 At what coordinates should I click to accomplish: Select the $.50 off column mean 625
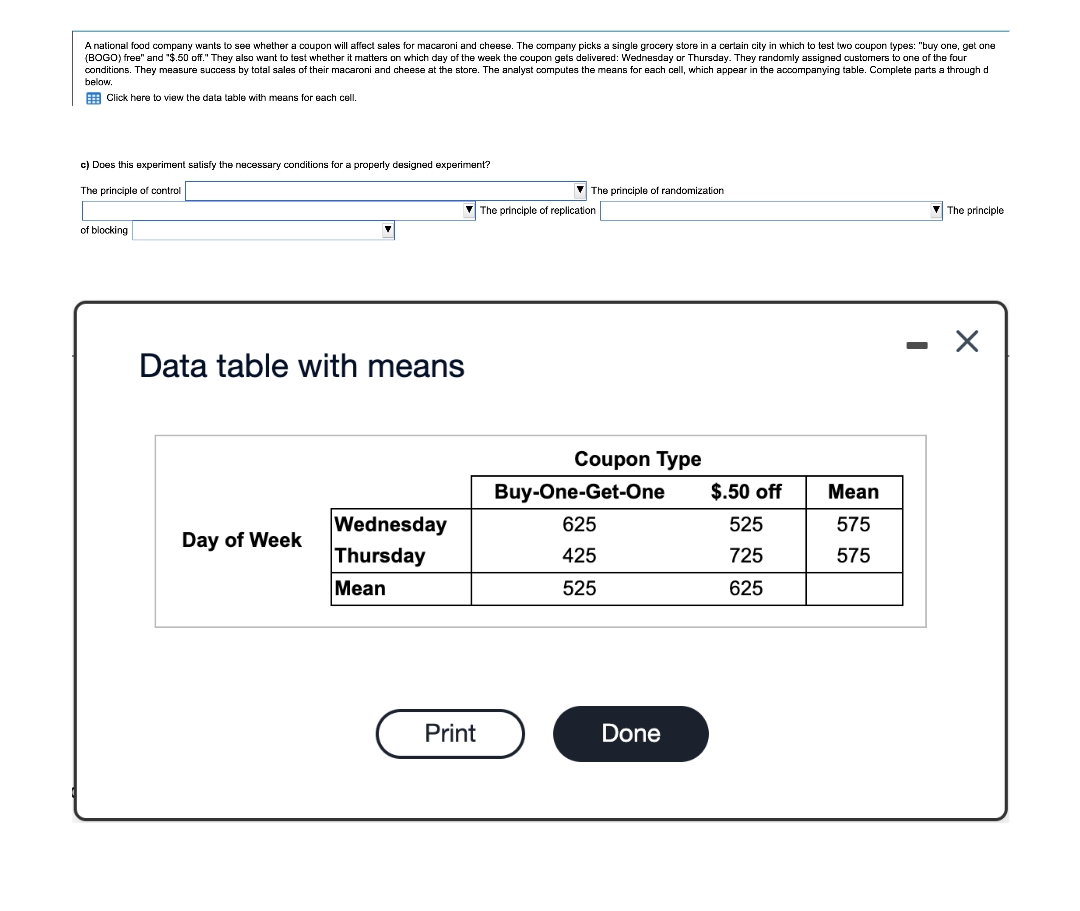[746, 589]
